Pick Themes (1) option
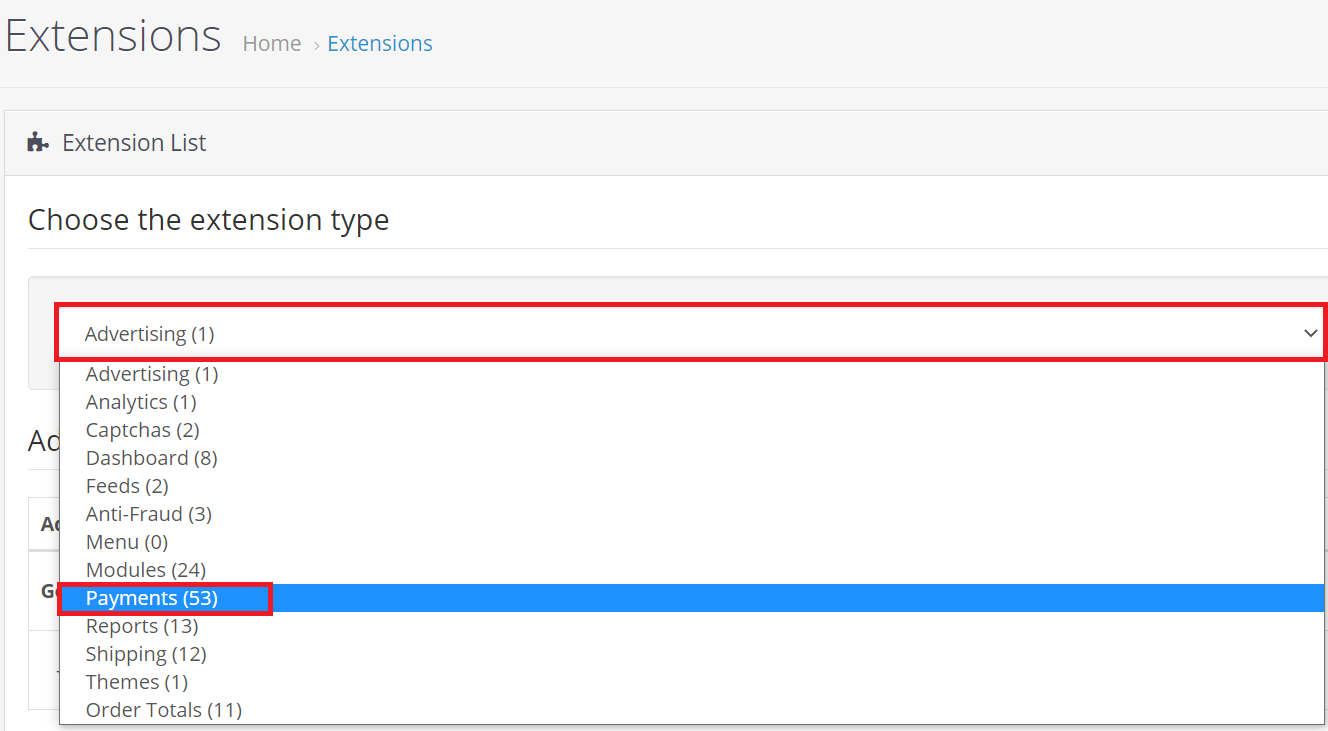1328x731 pixels. point(137,682)
